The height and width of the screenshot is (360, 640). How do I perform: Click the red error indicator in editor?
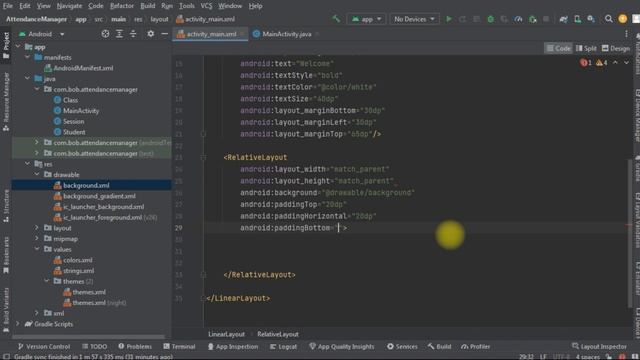[x=586, y=62]
